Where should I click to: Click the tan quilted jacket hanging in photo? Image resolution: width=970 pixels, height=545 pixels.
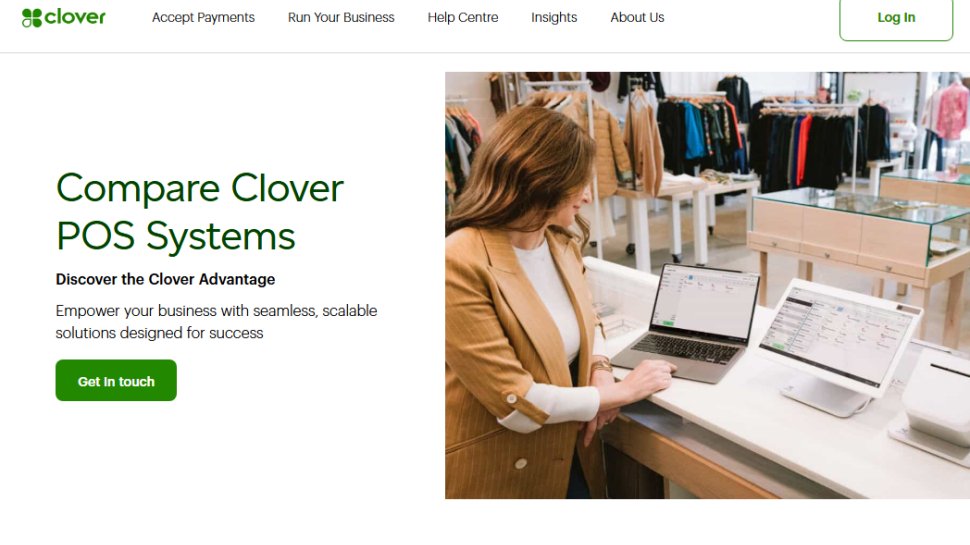point(609,147)
